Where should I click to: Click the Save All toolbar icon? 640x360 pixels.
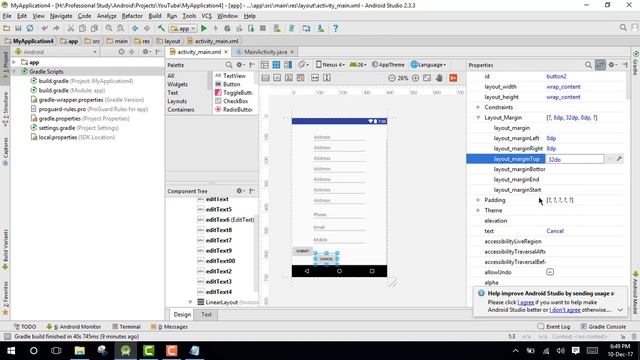[x=18, y=28]
